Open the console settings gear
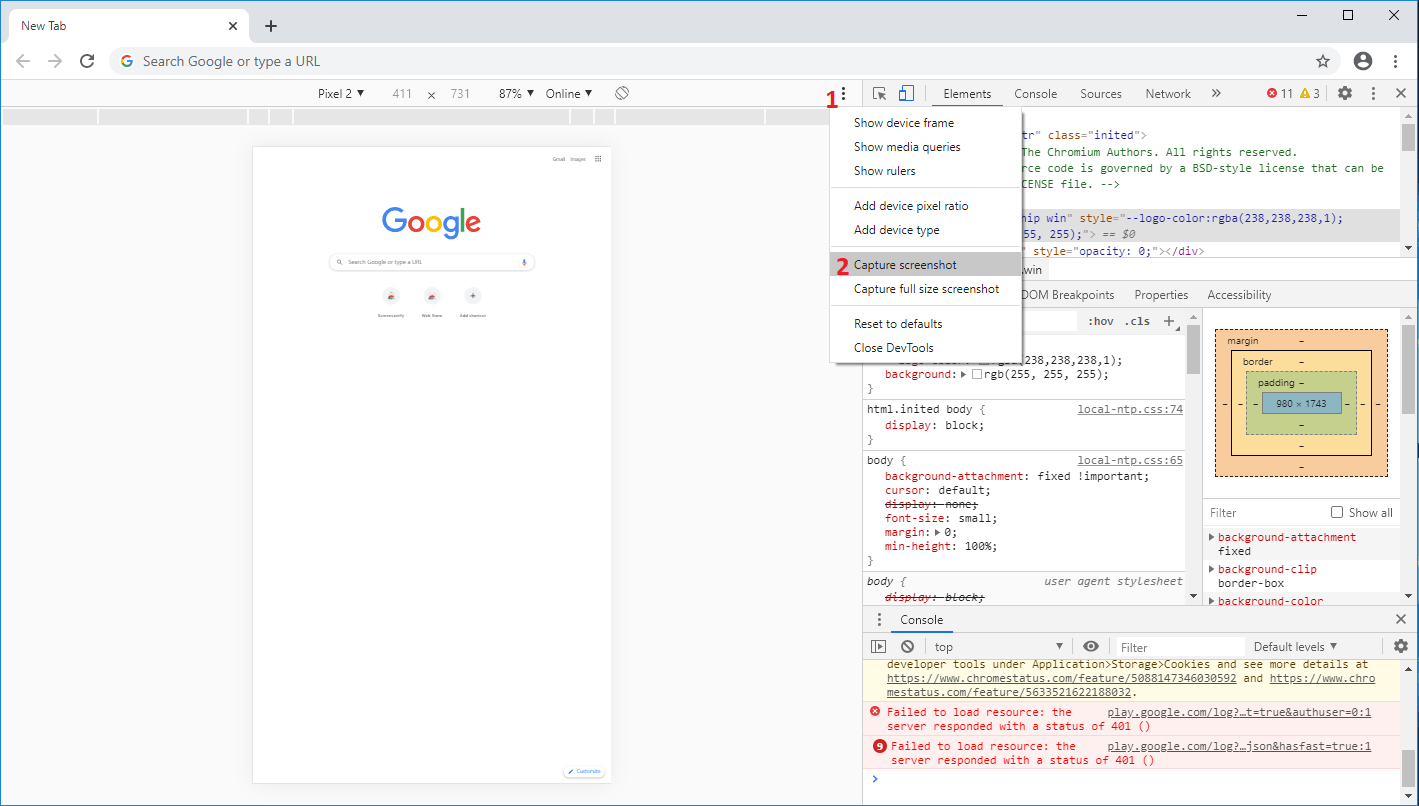 (x=1400, y=645)
